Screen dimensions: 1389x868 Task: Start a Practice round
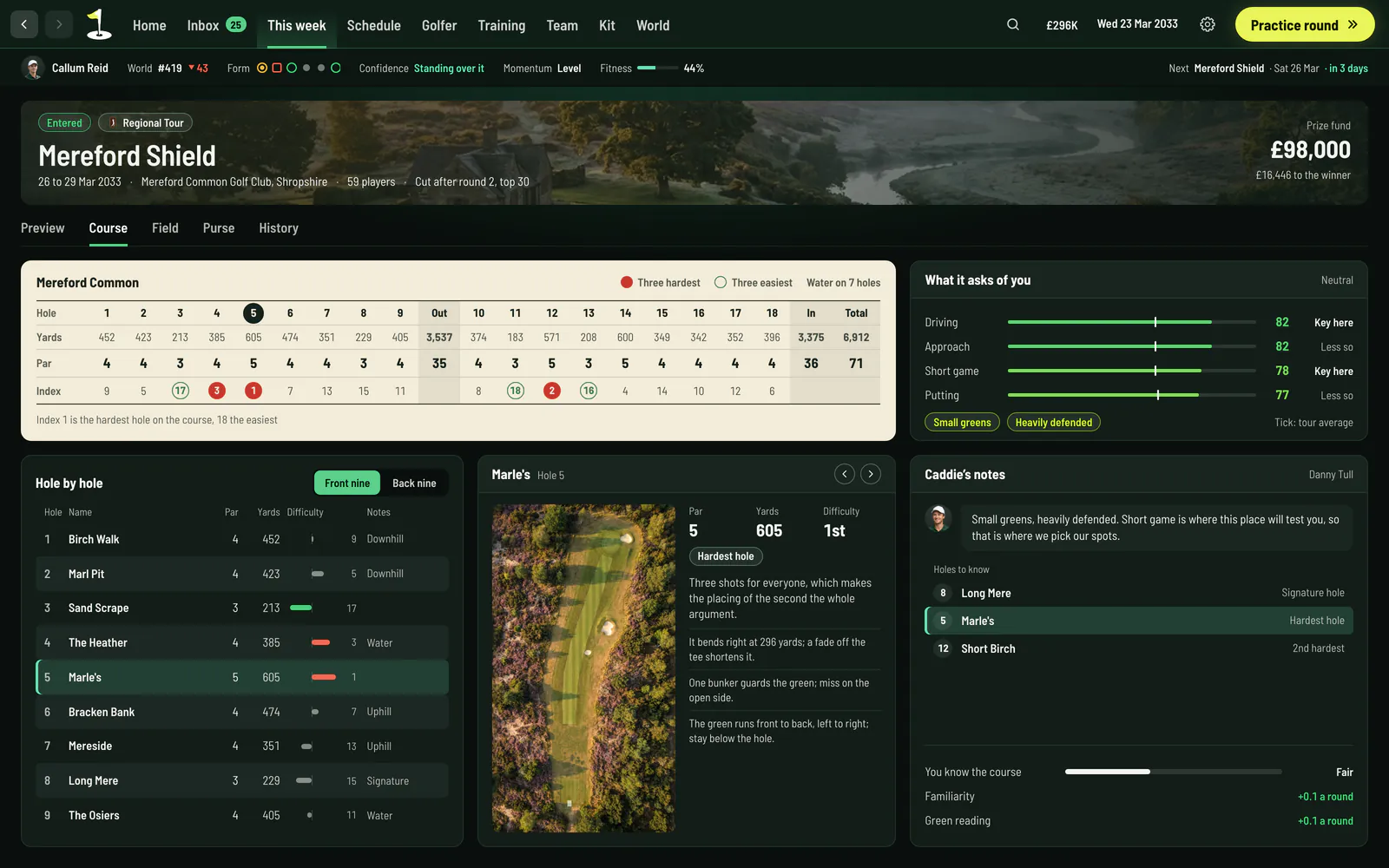click(x=1305, y=24)
